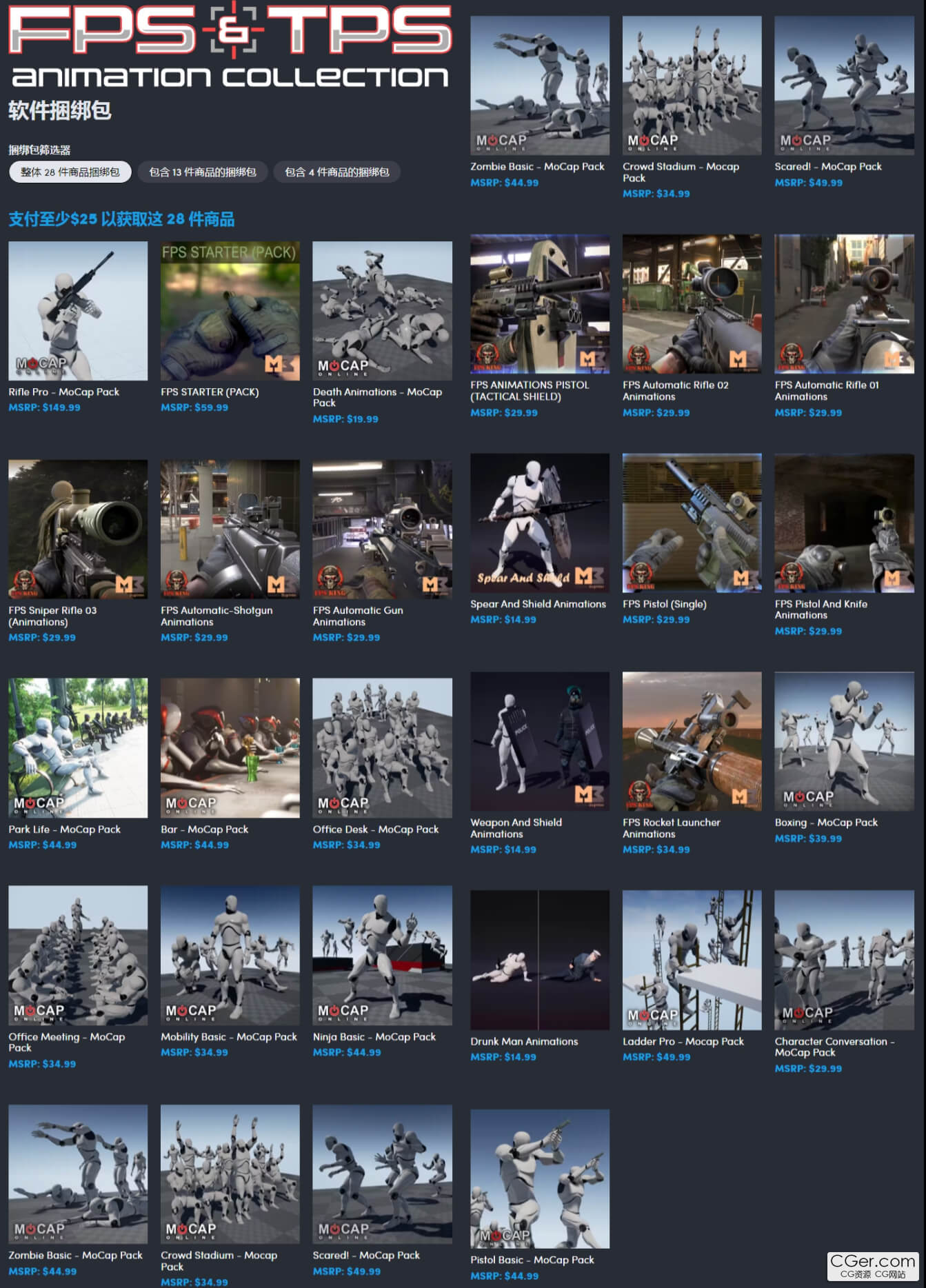Click the "MSRP: $19.99" price text
The width and height of the screenshot is (926, 1288).
(345, 419)
